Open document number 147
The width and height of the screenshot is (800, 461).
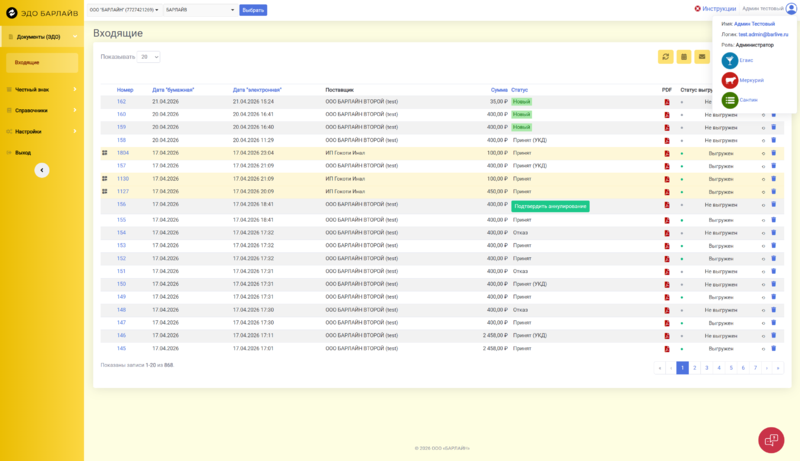coord(121,323)
